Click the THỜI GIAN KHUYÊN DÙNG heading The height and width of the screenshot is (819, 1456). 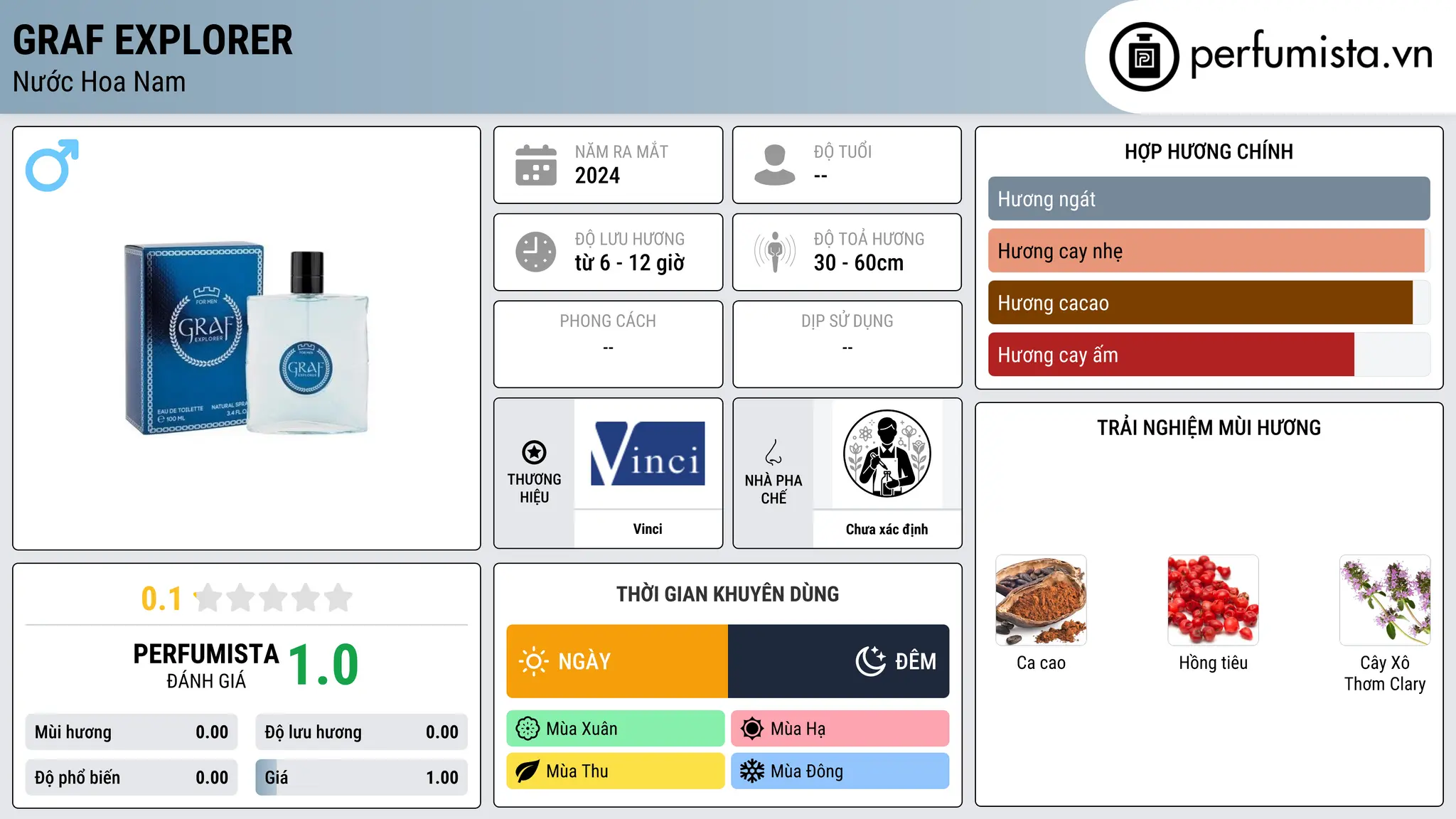728,594
